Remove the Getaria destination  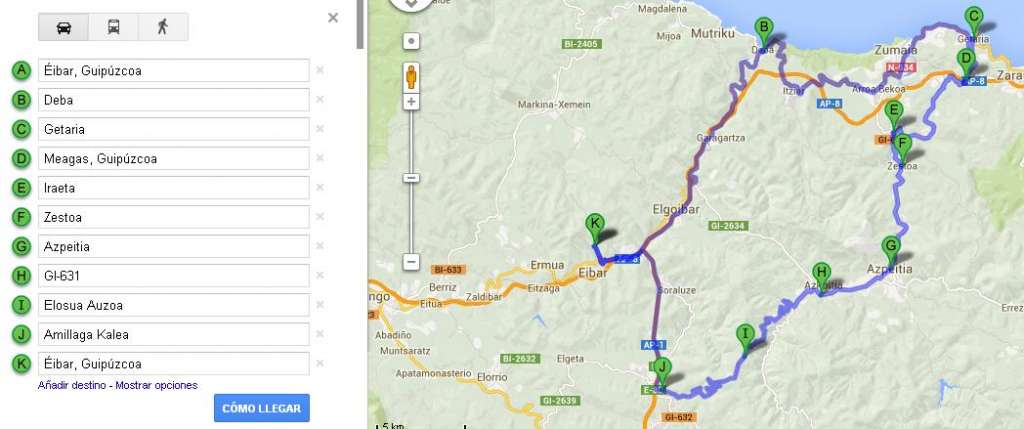tap(320, 129)
